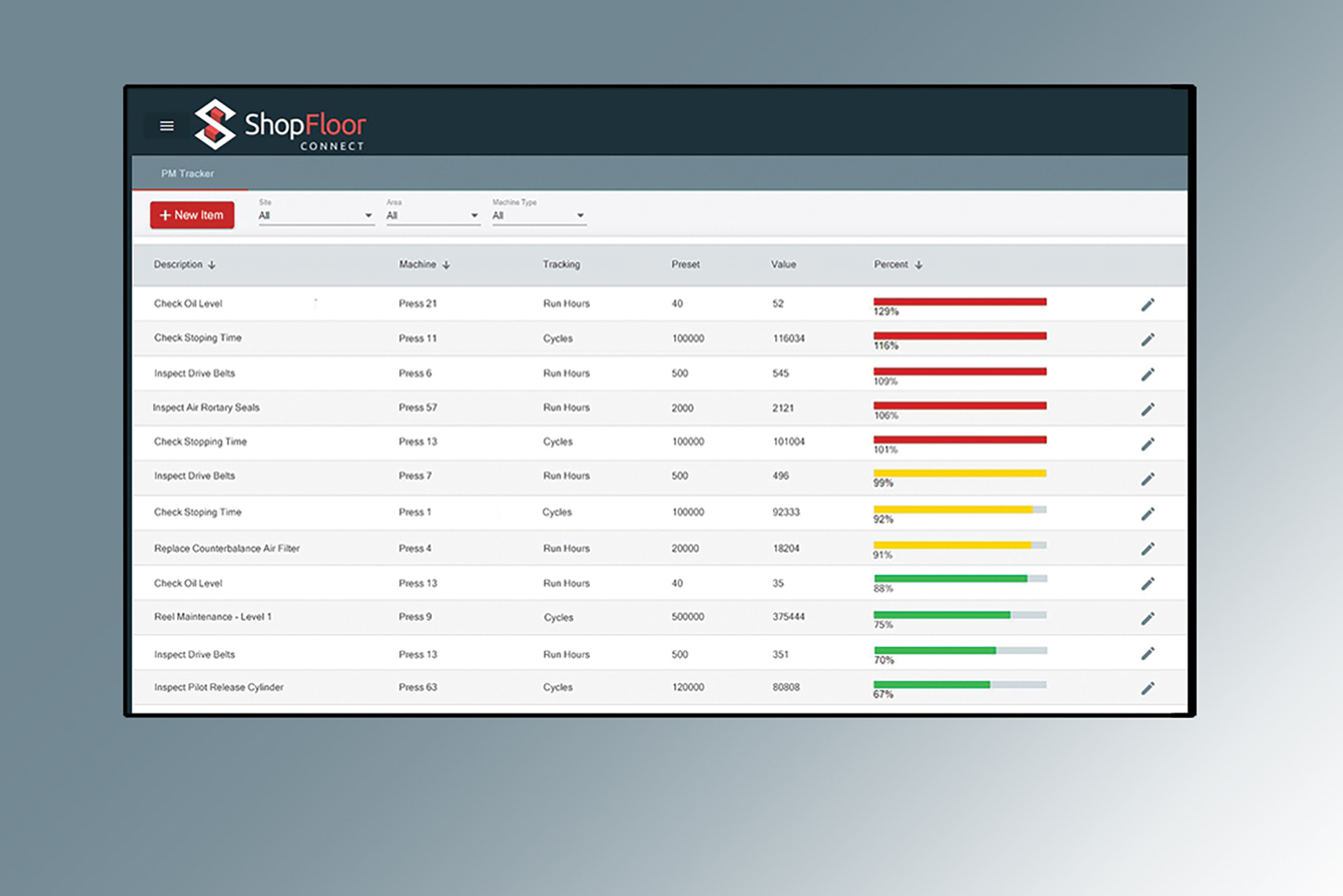Edit the Replace Counterbalance Air Filter entry
Screen dimensions: 1343x896
[1148, 548]
